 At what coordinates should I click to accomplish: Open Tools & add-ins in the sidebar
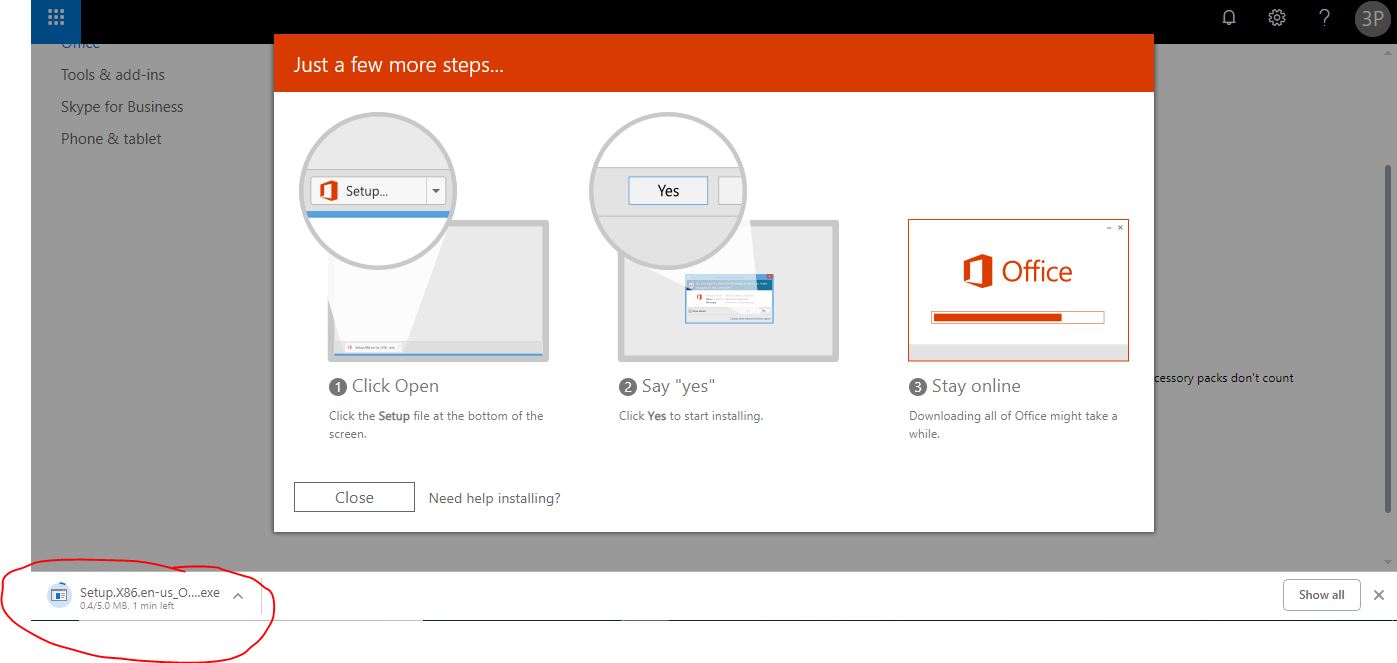[113, 75]
